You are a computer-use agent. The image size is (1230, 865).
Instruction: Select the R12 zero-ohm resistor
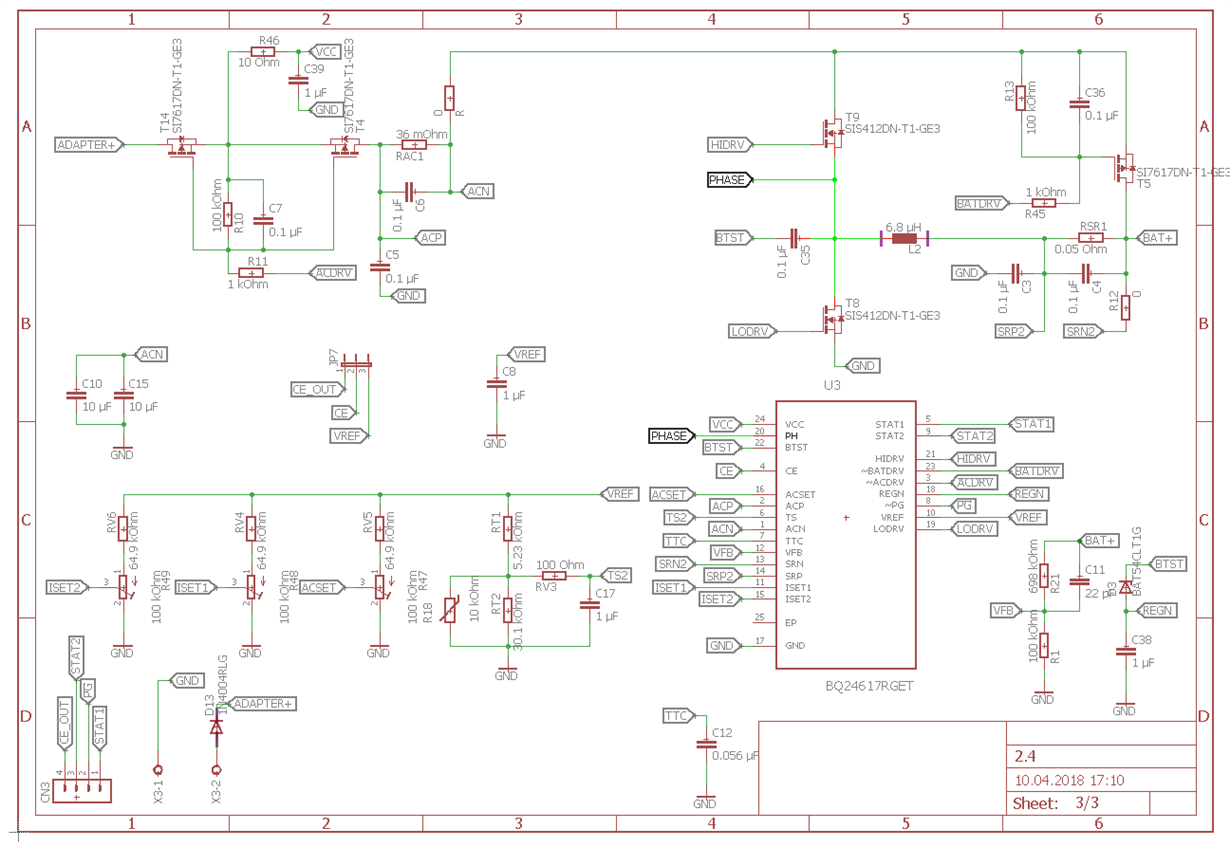[x=1125, y=307]
